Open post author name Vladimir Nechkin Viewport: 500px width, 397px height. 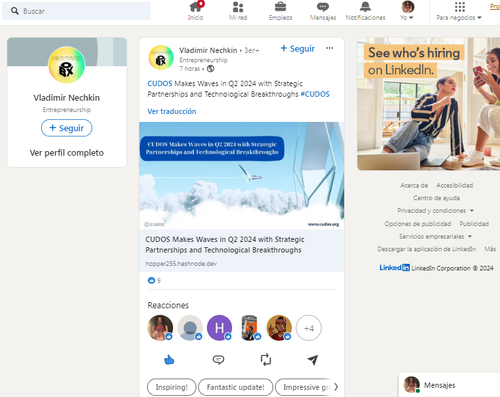[x=208, y=50]
